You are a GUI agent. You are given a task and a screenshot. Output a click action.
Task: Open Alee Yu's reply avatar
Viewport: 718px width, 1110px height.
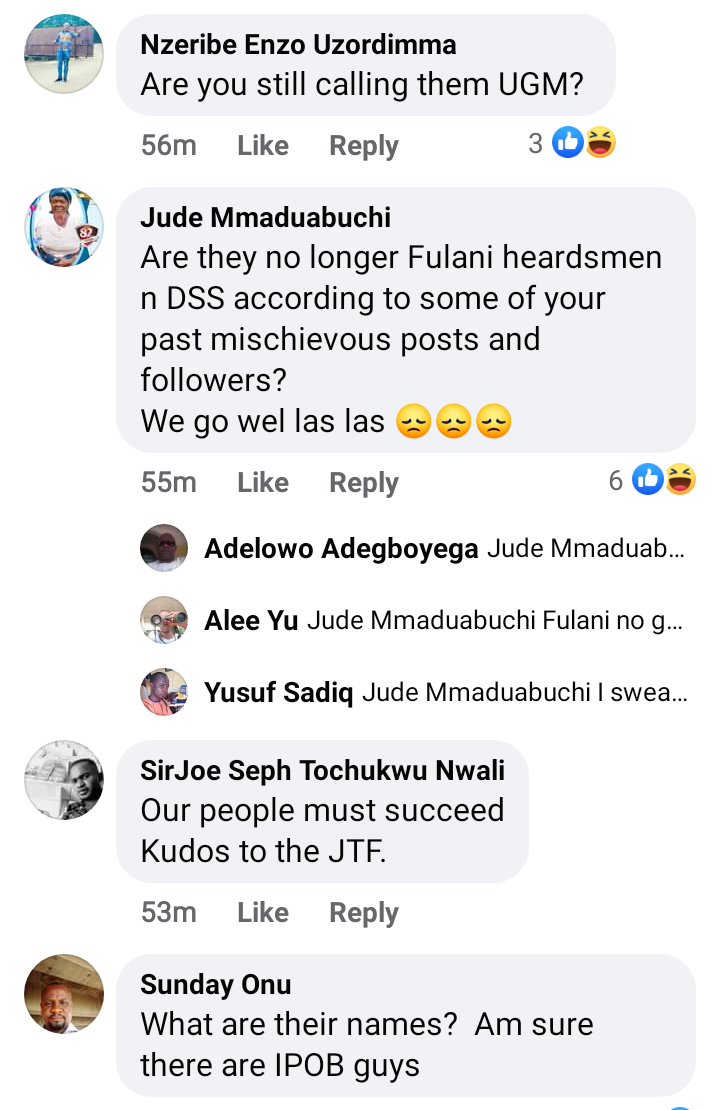(x=164, y=620)
